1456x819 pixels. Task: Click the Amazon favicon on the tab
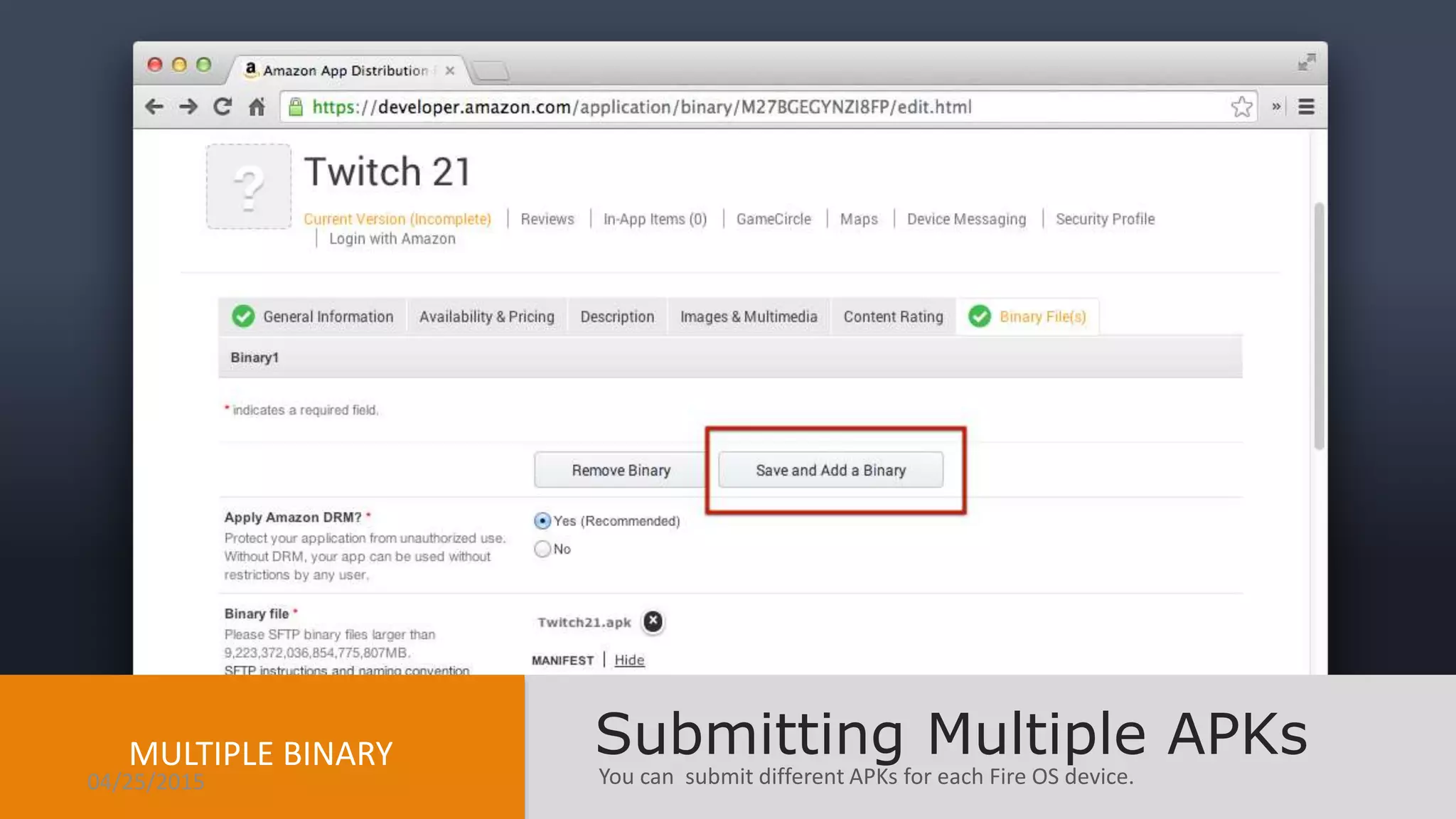click(250, 69)
